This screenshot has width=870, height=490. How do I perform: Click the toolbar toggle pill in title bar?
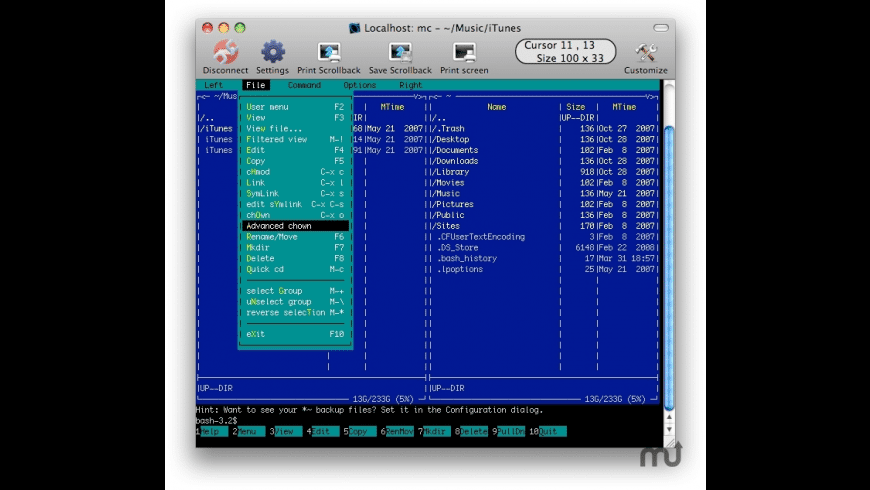click(x=661, y=28)
